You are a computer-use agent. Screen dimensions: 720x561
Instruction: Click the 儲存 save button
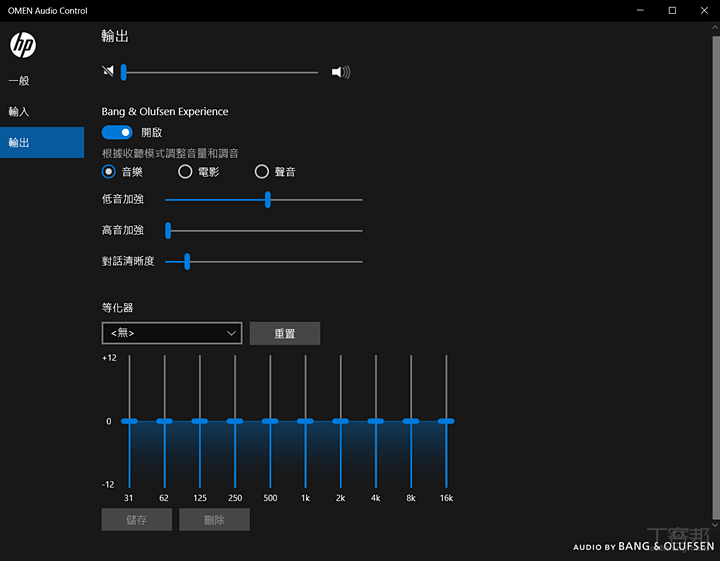click(x=136, y=520)
